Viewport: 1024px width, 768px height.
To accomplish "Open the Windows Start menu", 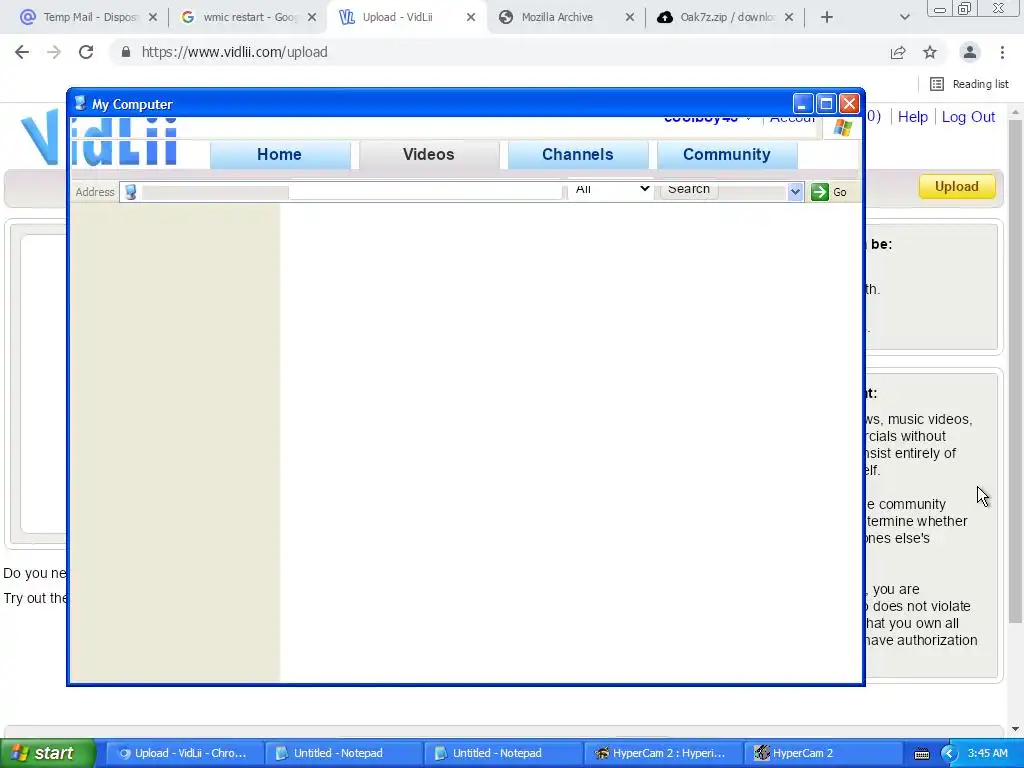I will 48,754.
